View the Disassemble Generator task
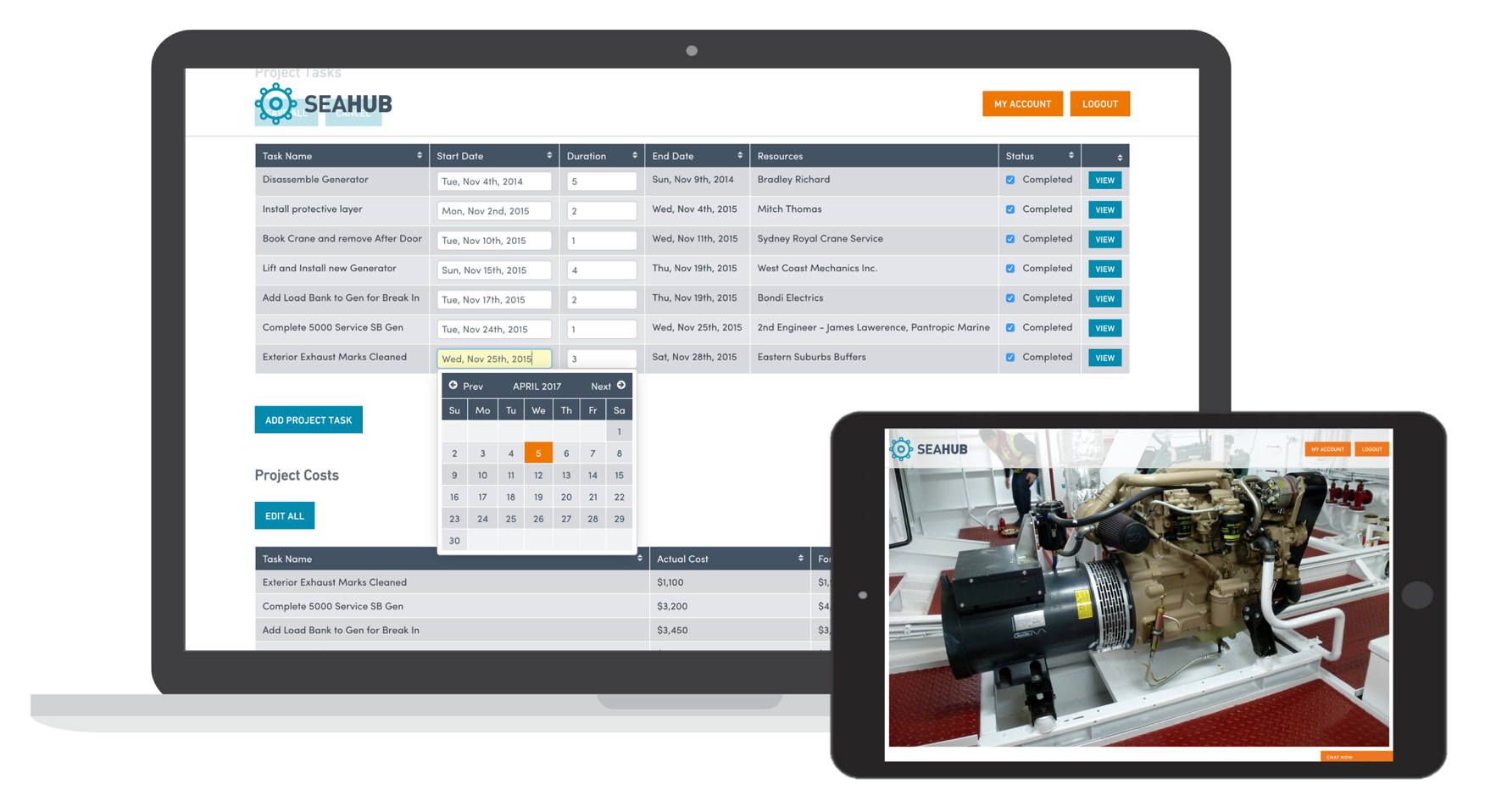This screenshot has width=1485, height=812. (x=1104, y=181)
